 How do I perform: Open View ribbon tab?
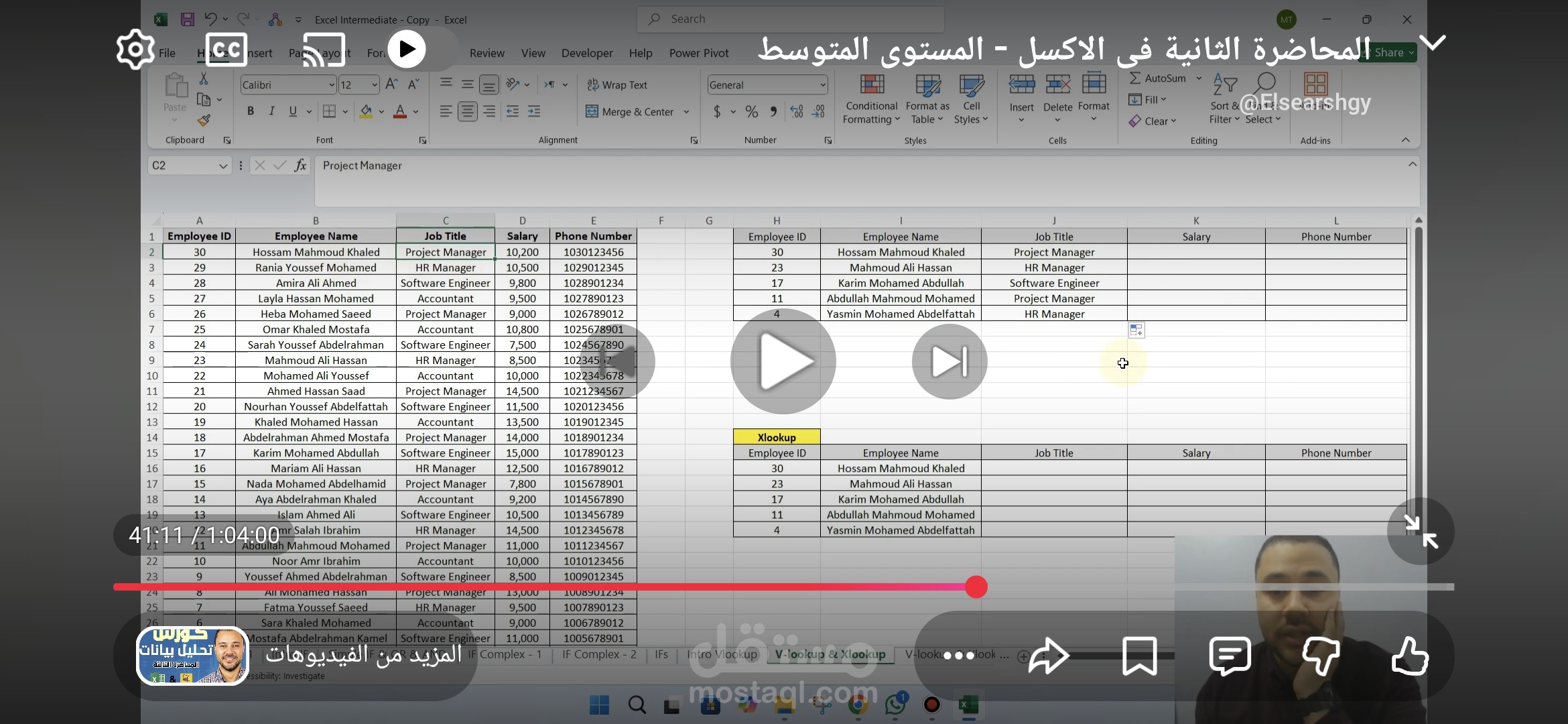[x=533, y=53]
